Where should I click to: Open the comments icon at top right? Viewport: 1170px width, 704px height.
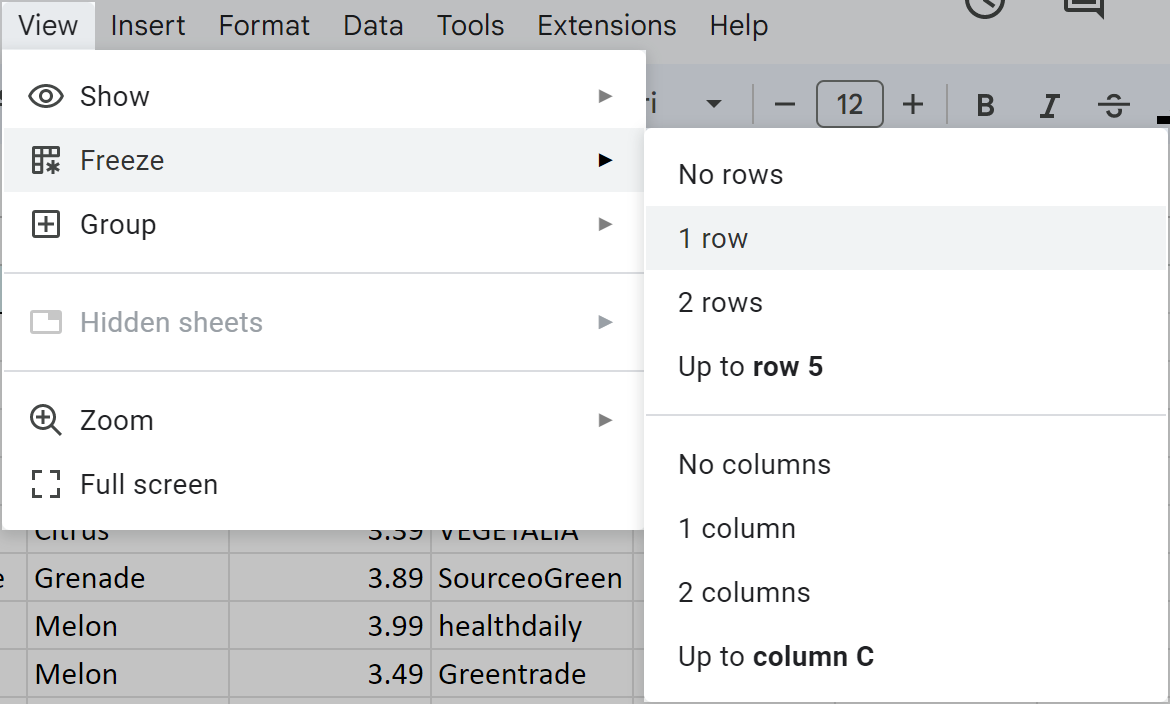[x=1082, y=8]
